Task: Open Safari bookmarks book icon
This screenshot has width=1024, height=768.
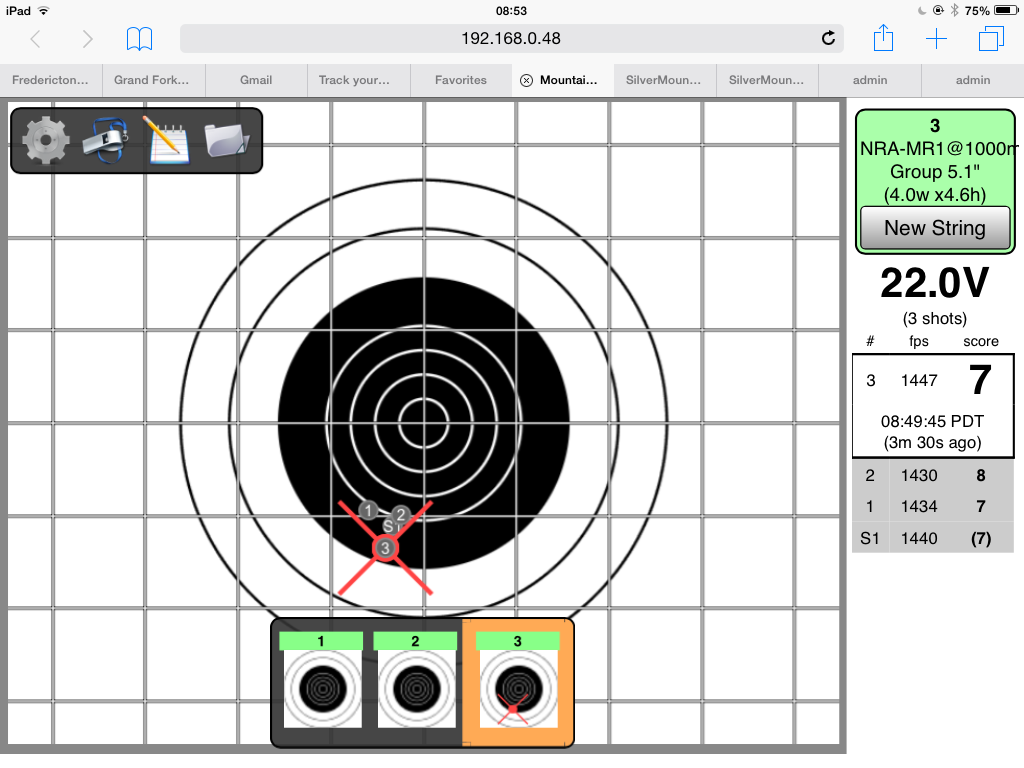Action: [140, 39]
